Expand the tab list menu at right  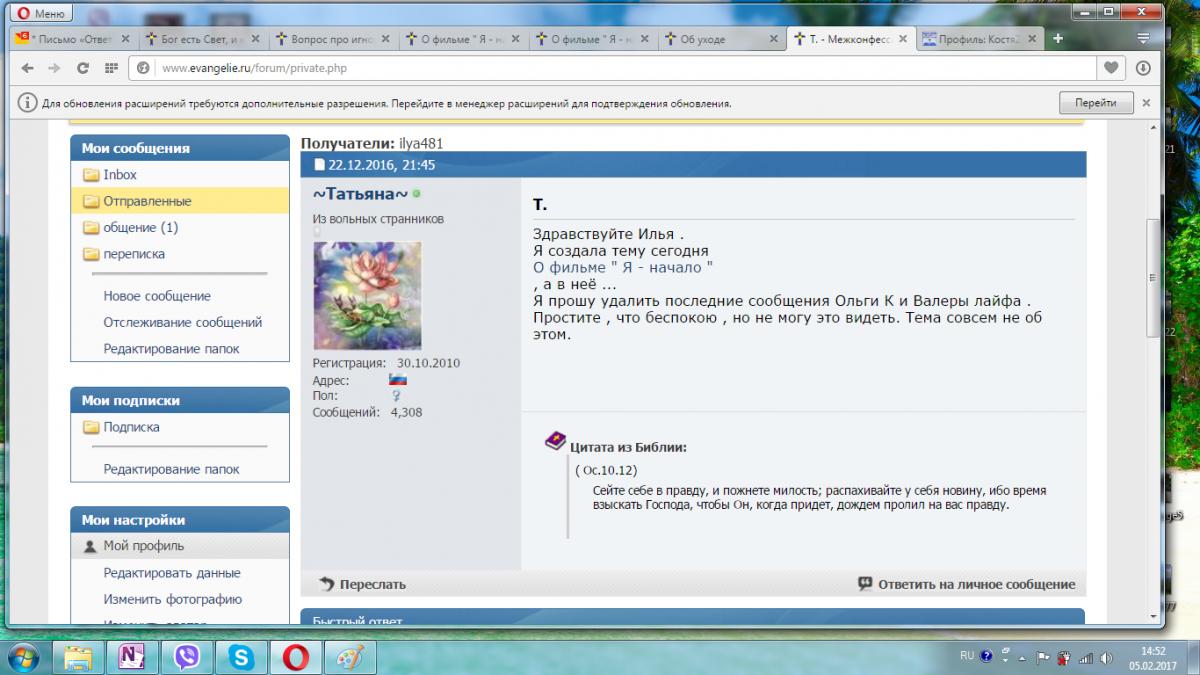coord(1143,39)
